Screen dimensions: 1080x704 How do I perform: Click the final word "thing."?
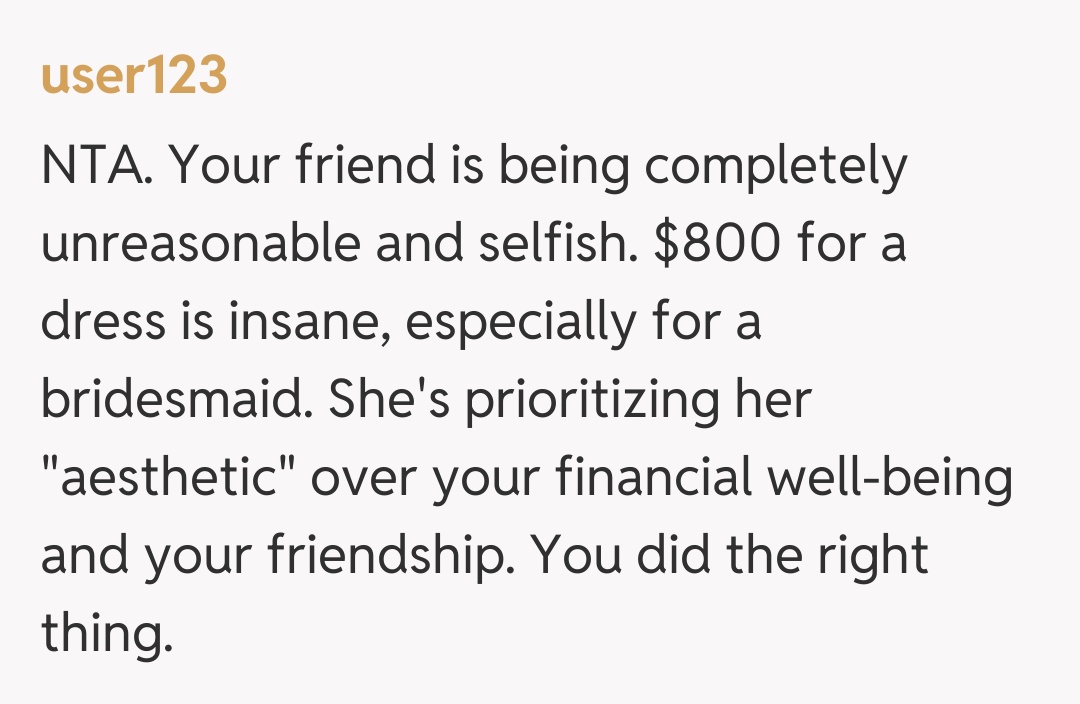(100, 635)
